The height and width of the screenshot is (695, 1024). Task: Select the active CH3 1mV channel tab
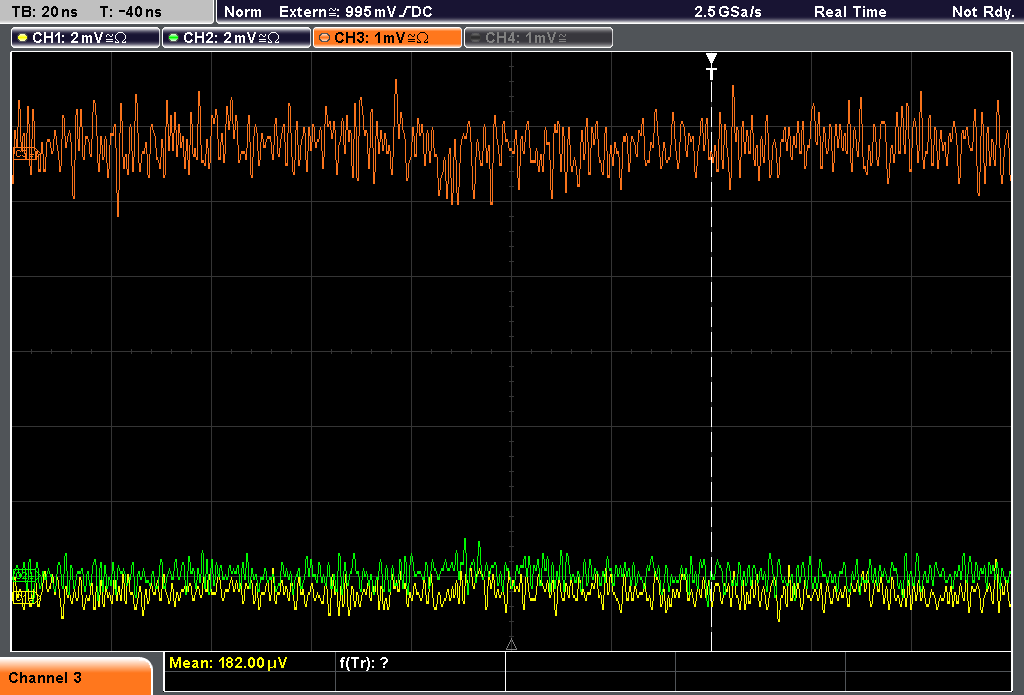coord(387,38)
